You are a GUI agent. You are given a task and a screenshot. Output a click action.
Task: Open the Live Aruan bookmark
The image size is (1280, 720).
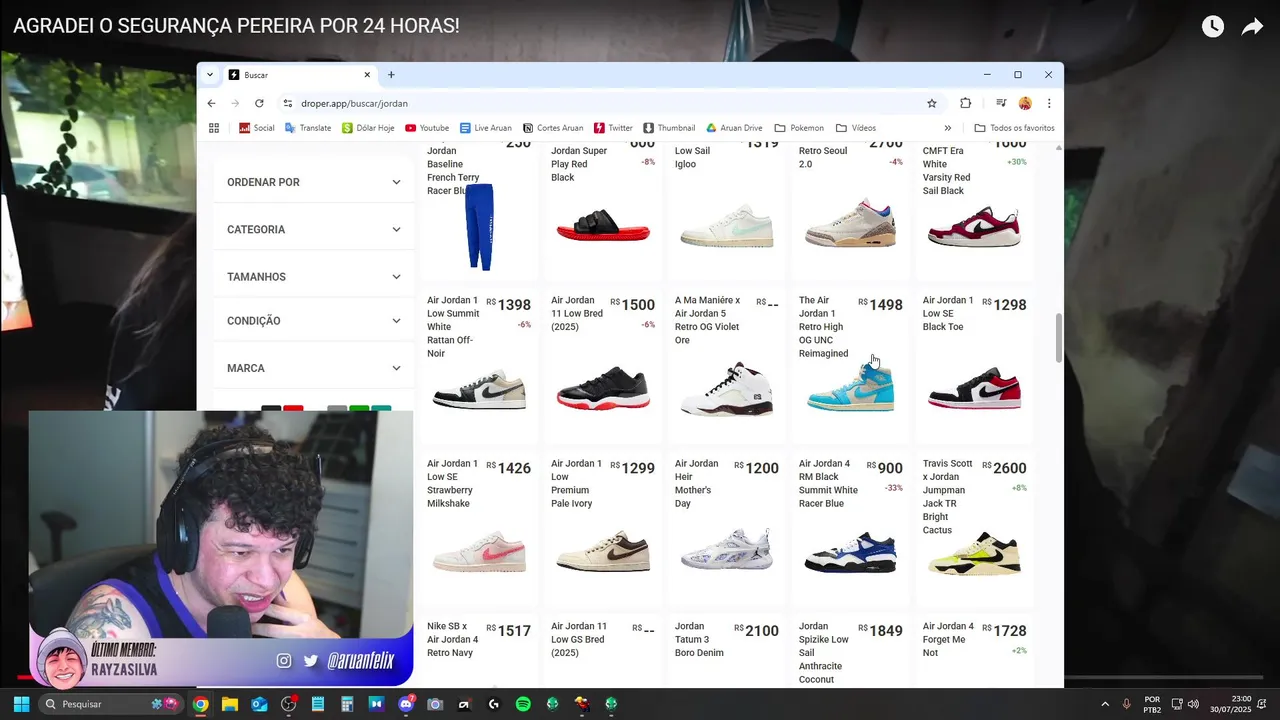tap(486, 128)
